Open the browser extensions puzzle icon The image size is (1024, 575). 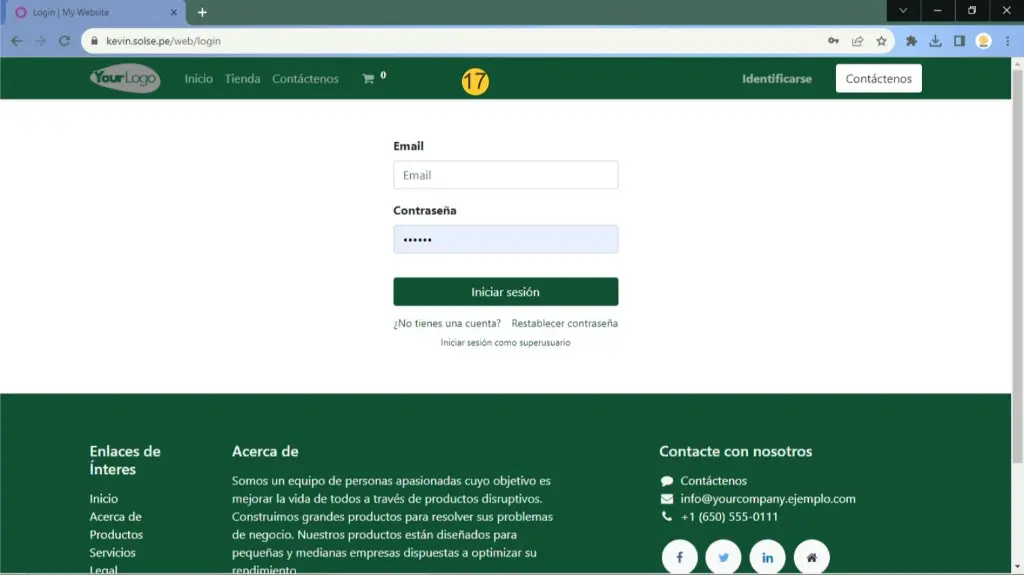coord(911,41)
